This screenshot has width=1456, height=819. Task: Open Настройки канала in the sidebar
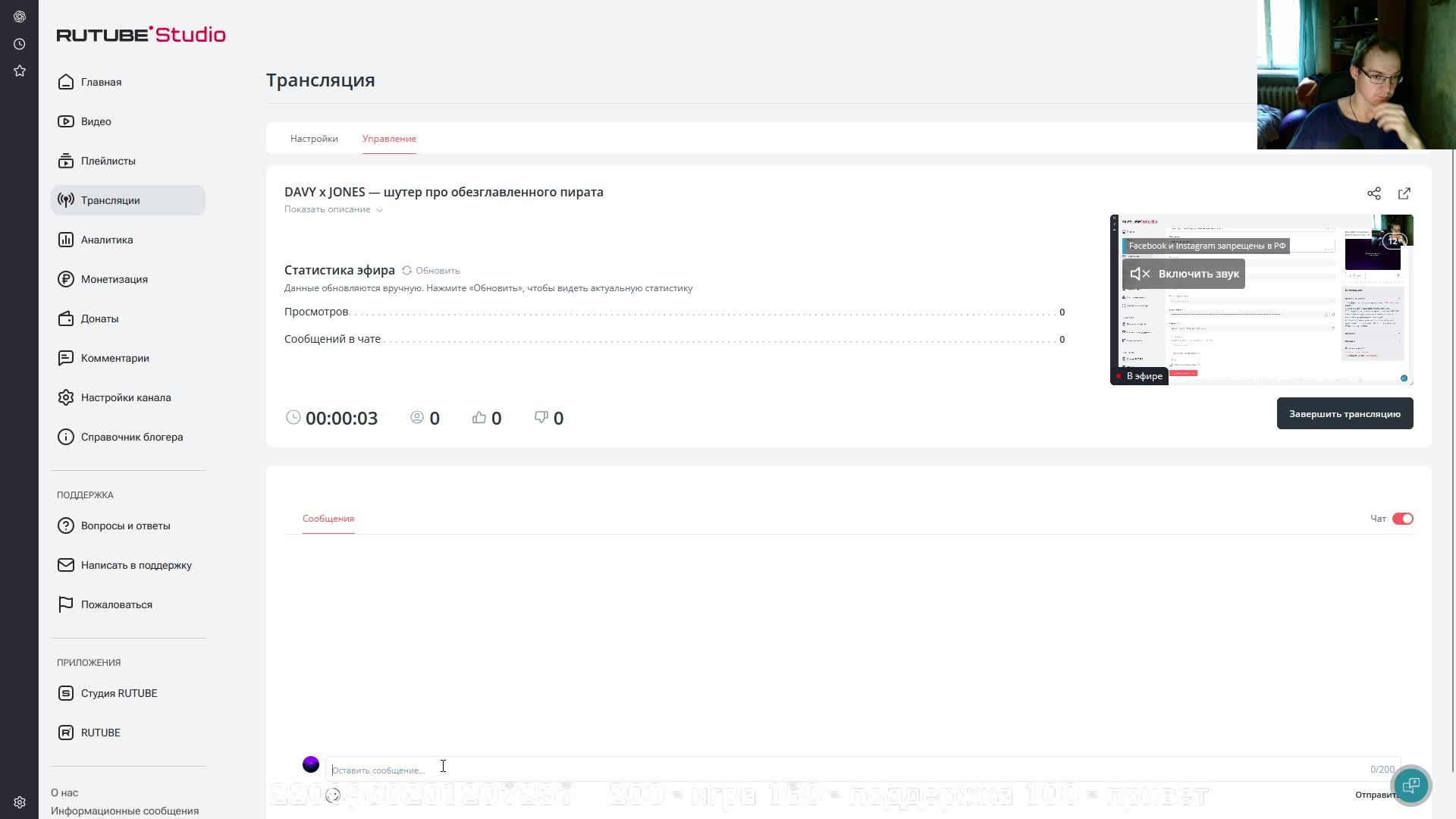click(x=125, y=397)
